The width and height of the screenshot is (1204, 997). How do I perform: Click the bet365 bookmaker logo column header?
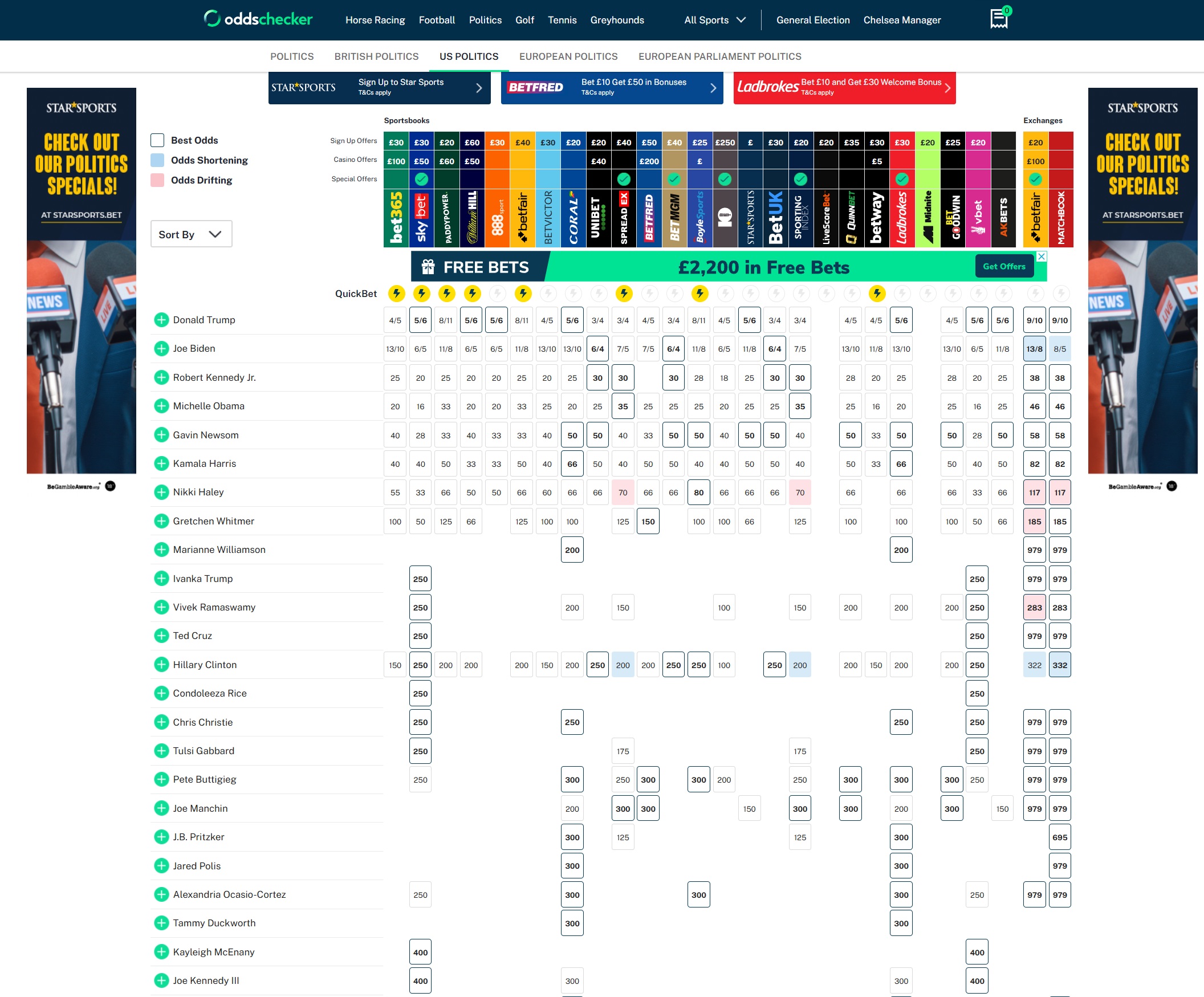[x=396, y=218]
